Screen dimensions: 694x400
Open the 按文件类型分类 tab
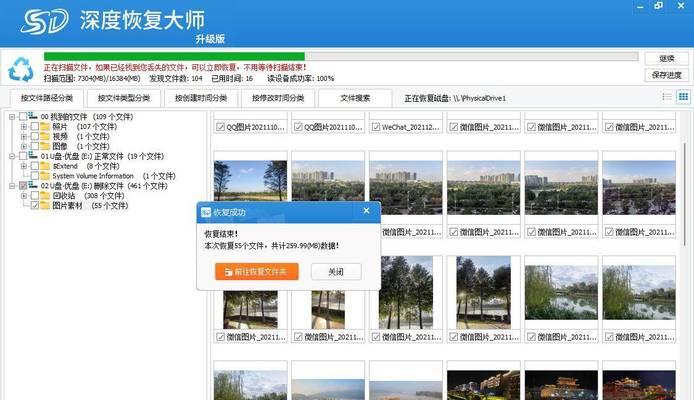pos(123,98)
